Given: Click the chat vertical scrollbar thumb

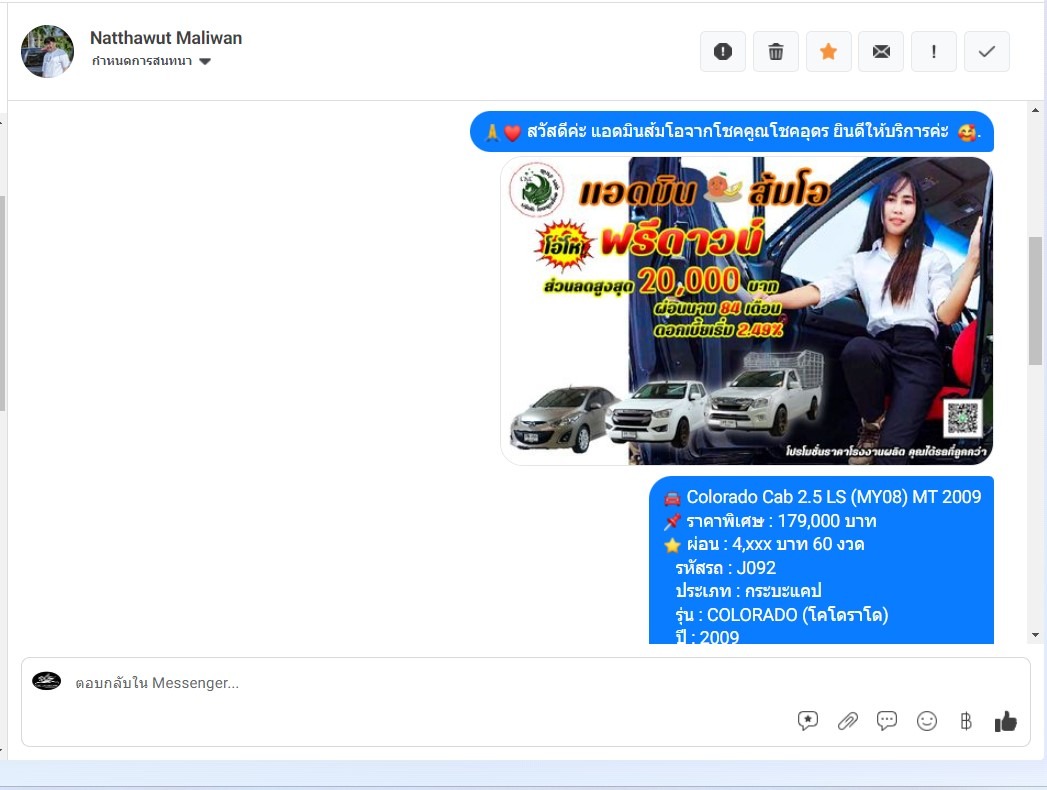Looking at the screenshot, I should pyautogui.click(x=1036, y=301).
